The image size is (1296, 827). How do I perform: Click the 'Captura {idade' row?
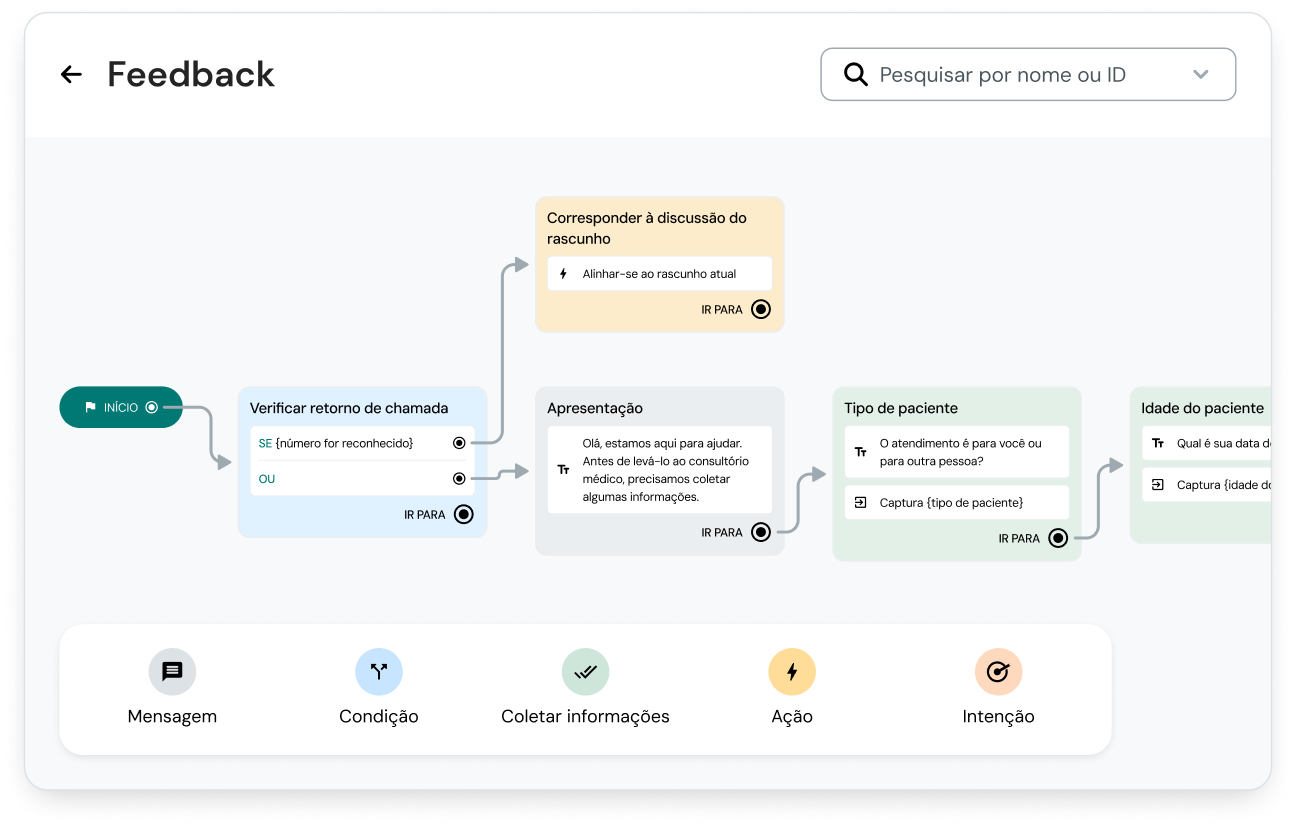pos(1206,484)
